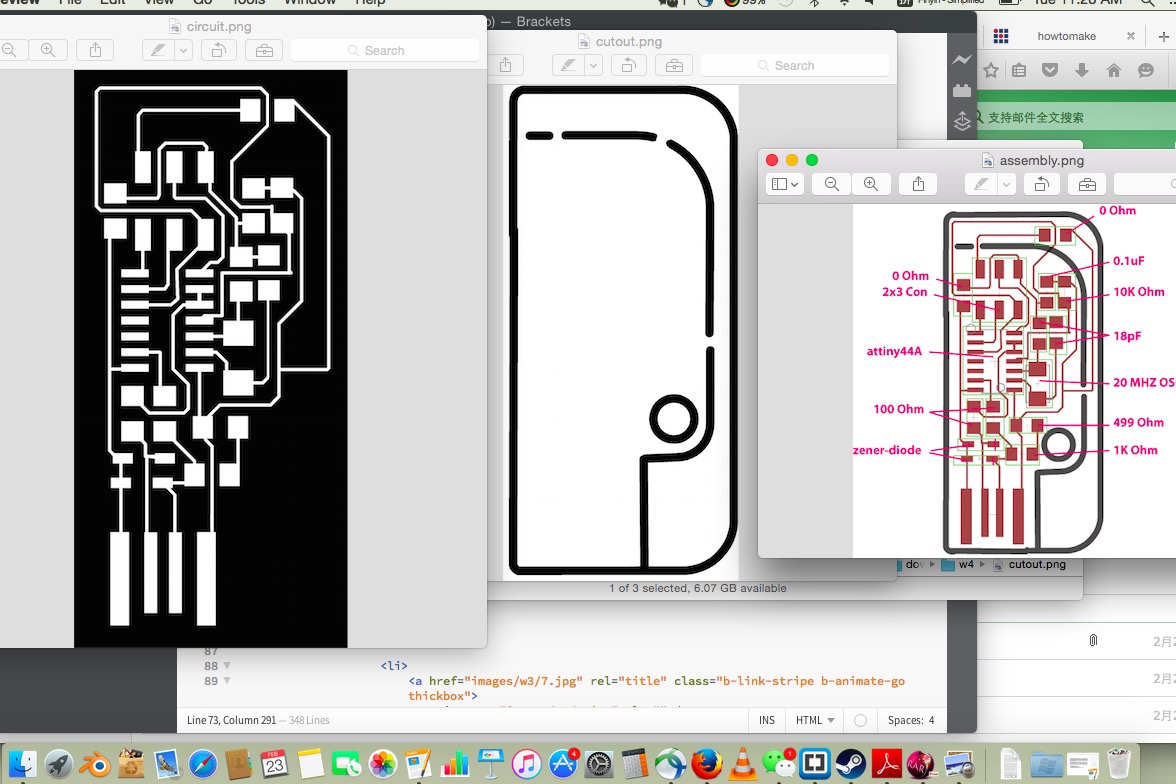Click highlight tool in circuit.png toolbar

158,50
